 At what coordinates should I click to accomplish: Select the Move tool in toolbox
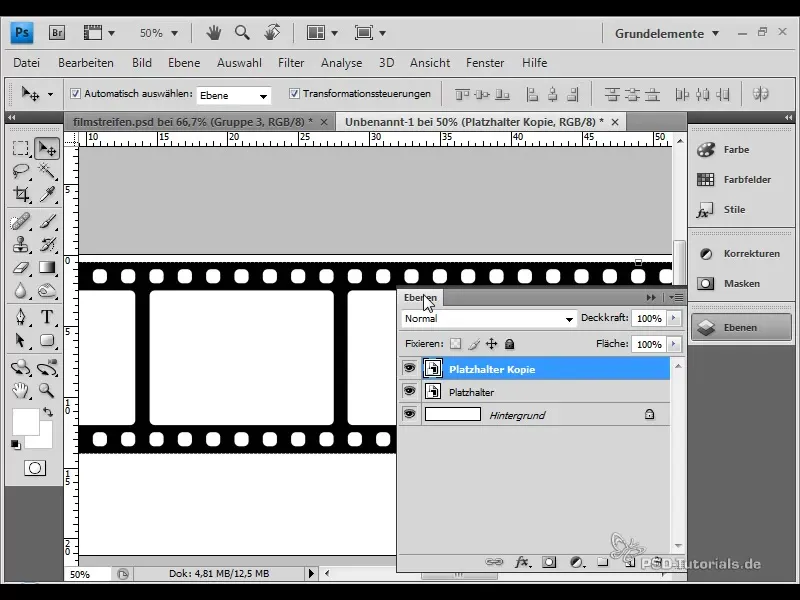47,148
